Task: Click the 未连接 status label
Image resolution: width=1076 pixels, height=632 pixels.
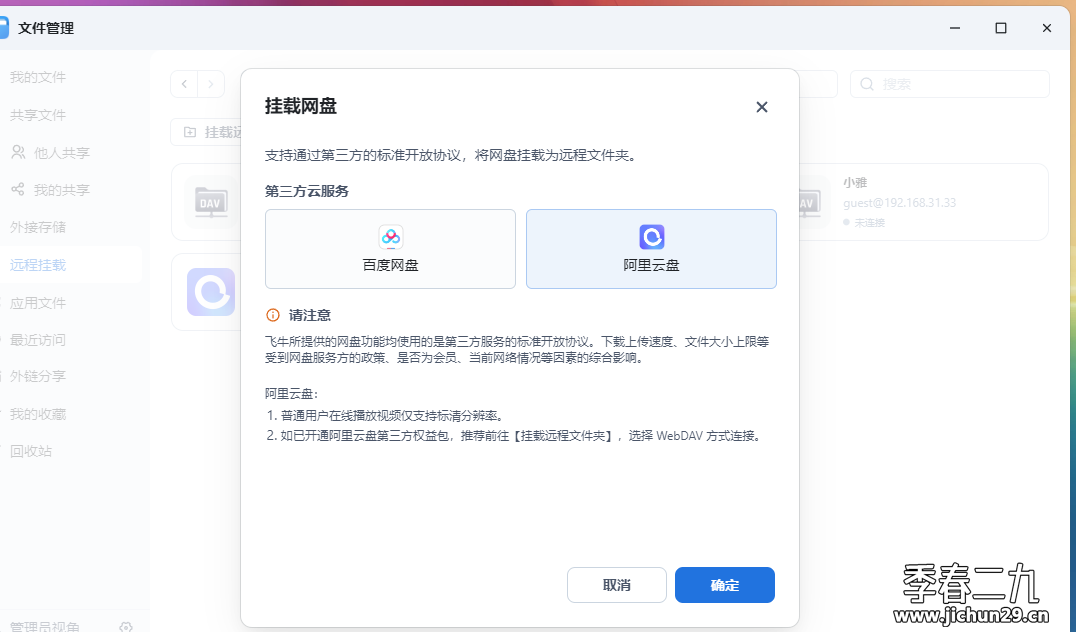Action: 869,222
